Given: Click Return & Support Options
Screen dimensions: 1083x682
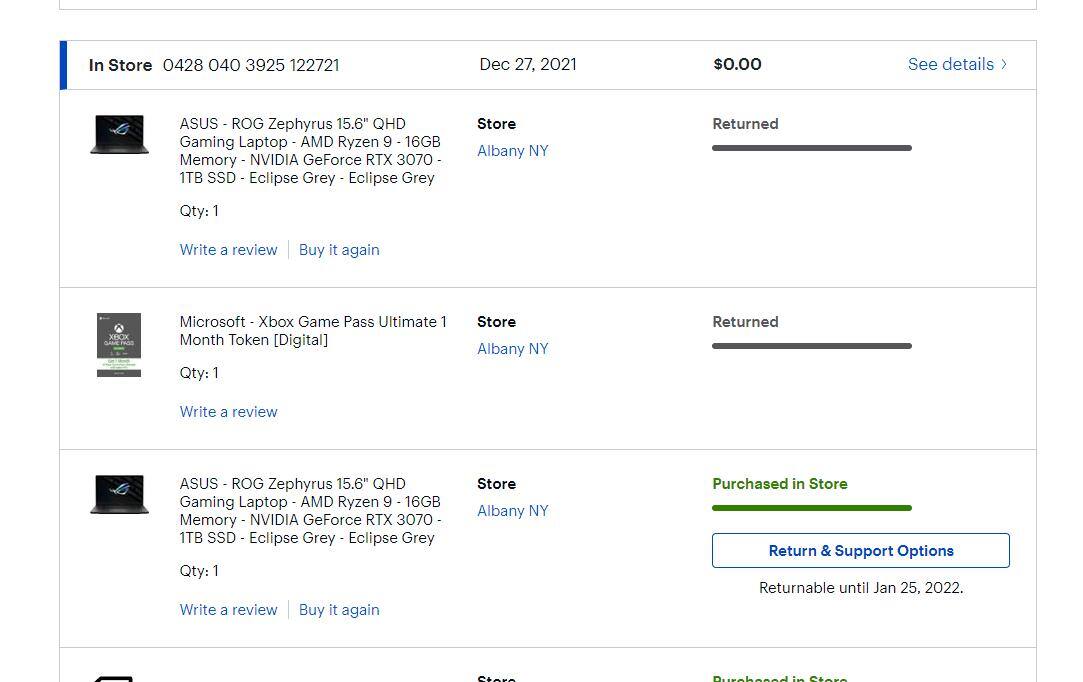Looking at the screenshot, I should click(x=860, y=550).
